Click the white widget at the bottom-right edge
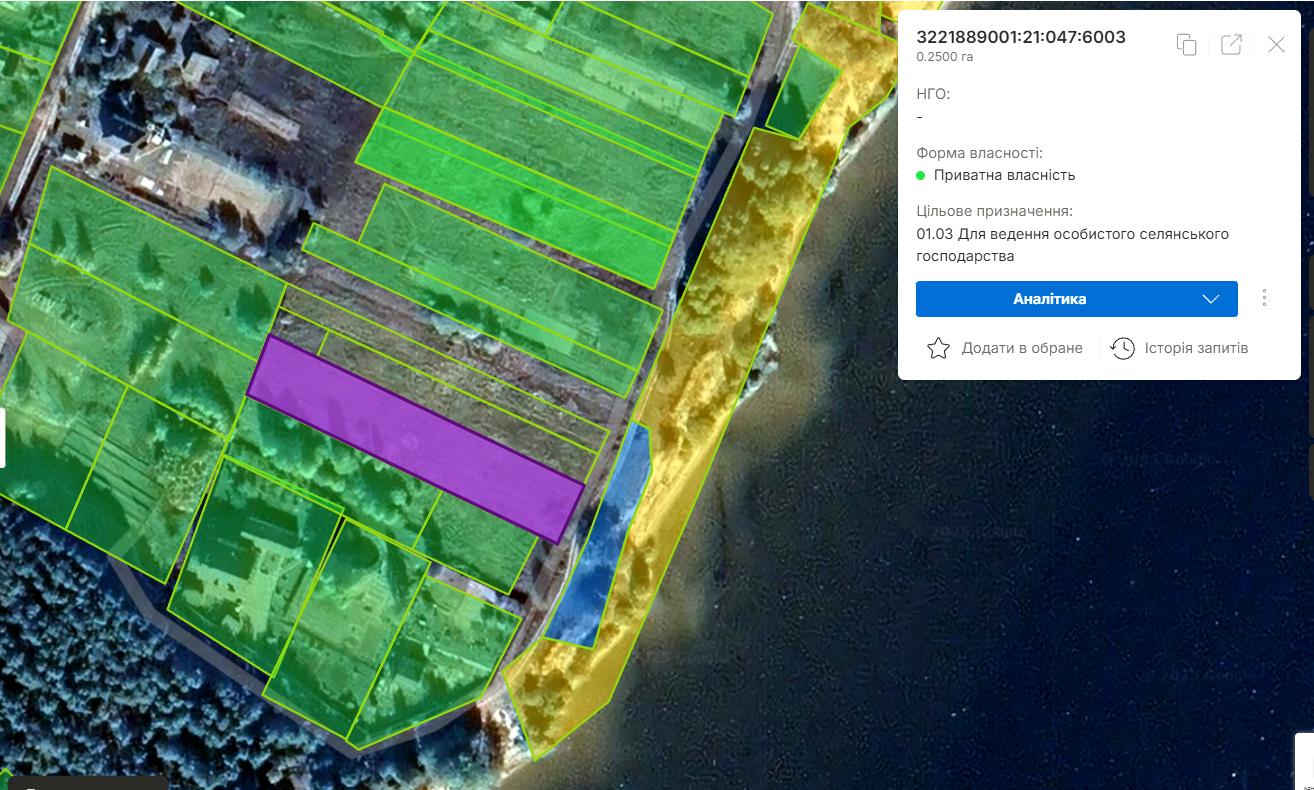The width and height of the screenshot is (1314, 790). [1304, 760]
